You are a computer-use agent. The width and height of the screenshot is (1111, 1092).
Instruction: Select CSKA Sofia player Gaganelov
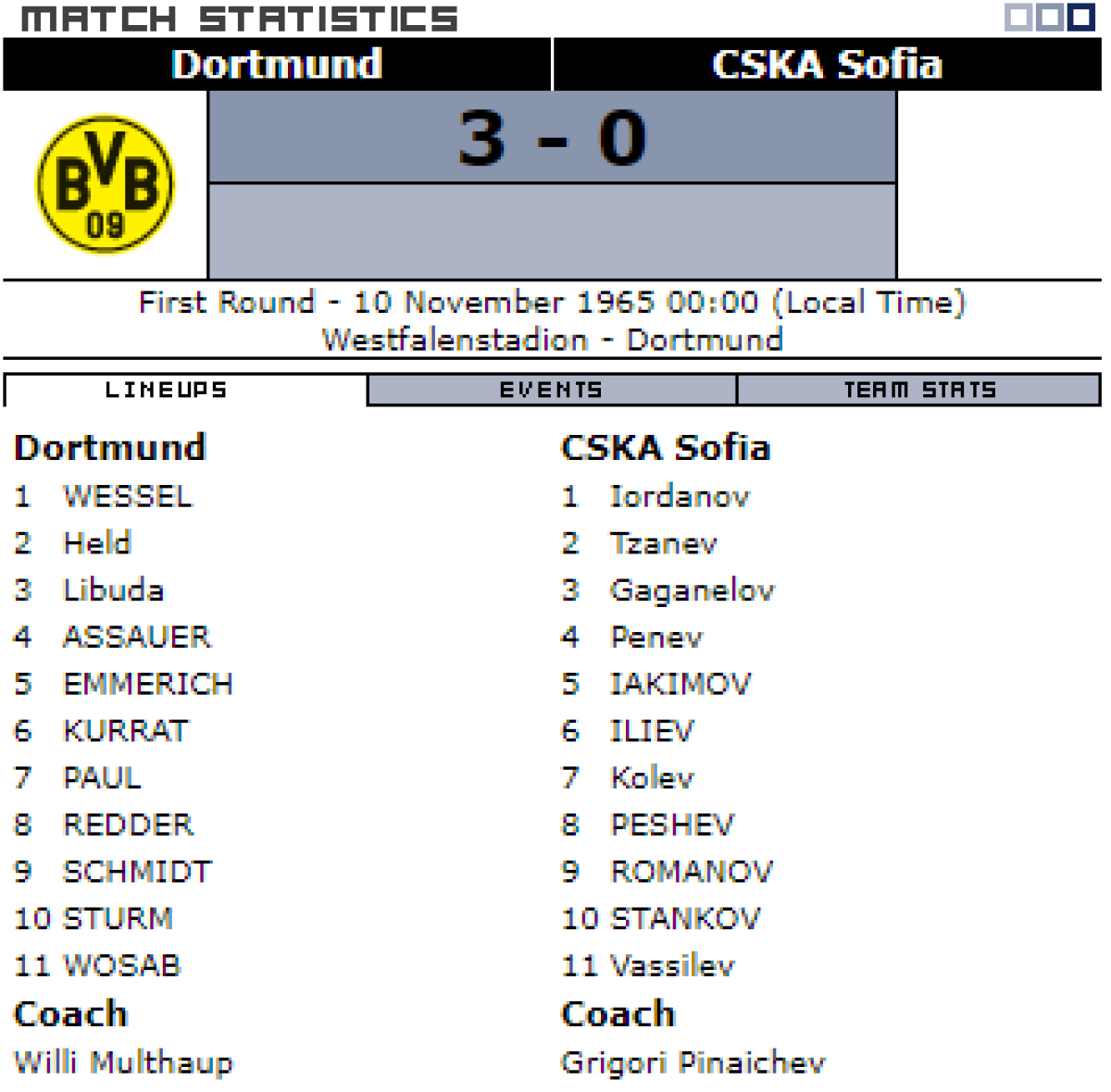coord(692,590)
